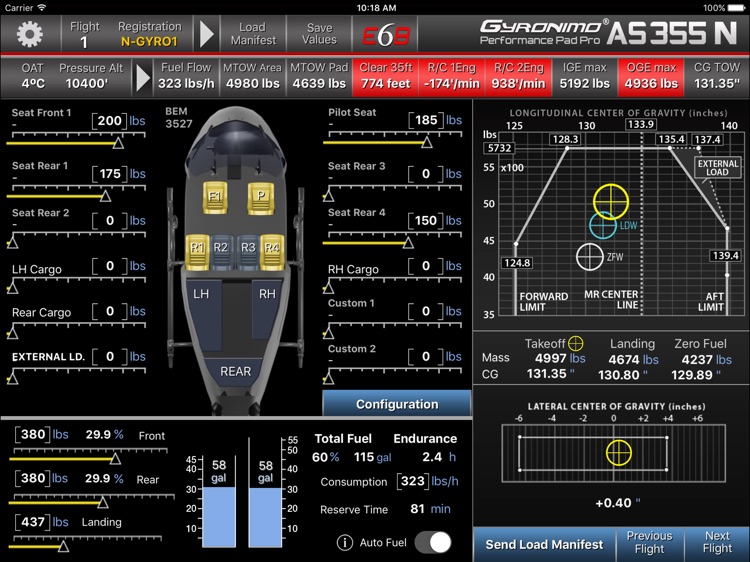Tap the Seat Rear 2 slider handle
Image resolution: width=750 pixels, height=562 pixels.
coord(12,243)
